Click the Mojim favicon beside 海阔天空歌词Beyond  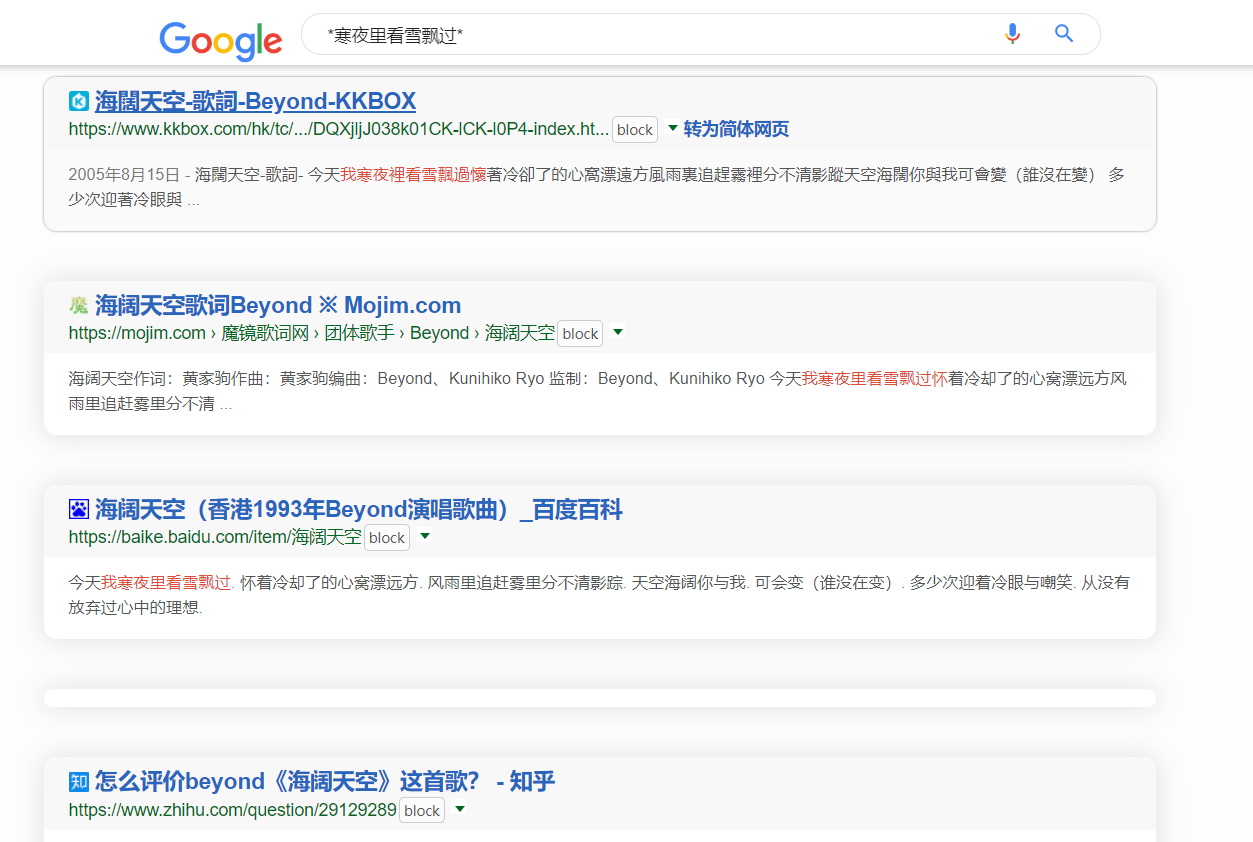(79, 305)
